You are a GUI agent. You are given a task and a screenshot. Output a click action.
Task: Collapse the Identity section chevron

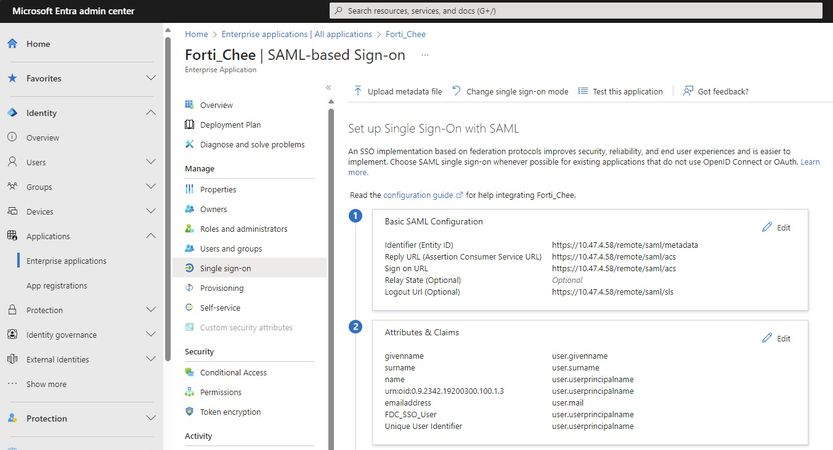(151, 113)
